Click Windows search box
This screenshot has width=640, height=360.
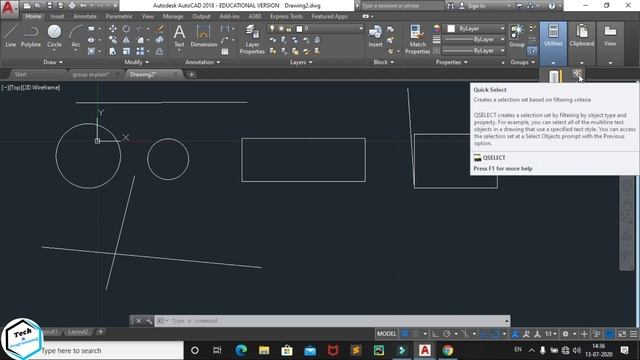[x=111, y=351]
